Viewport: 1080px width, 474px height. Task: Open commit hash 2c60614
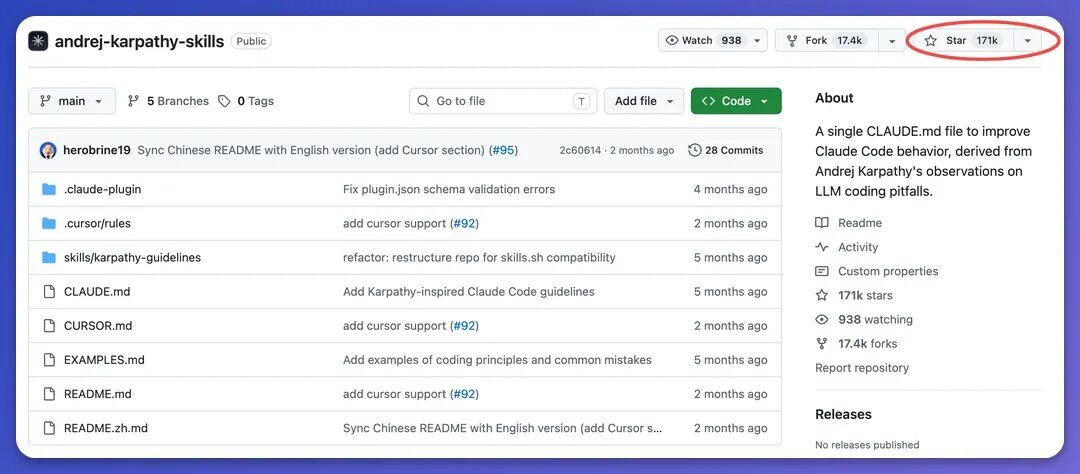pos(580,150)
